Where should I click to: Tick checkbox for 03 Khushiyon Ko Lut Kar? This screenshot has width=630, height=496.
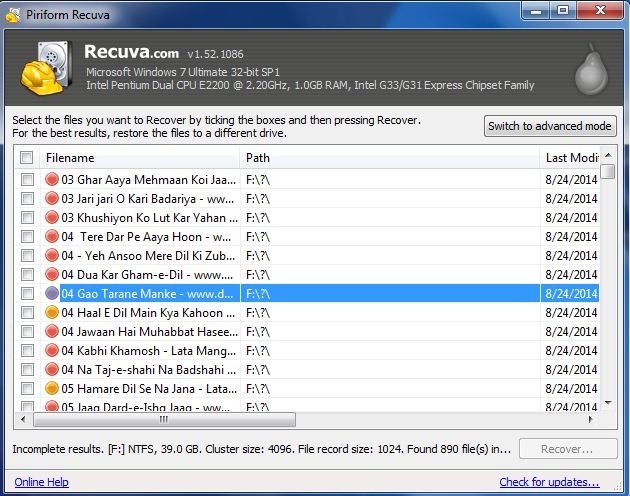coord(27,217)
